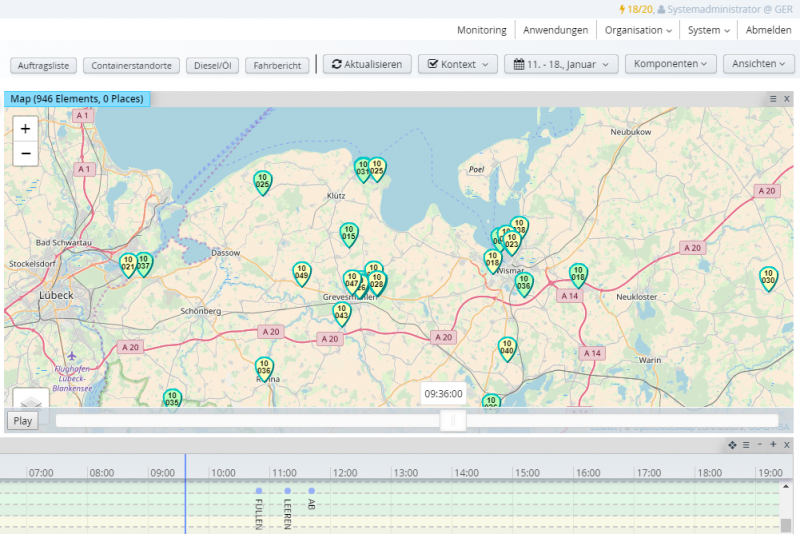Click the Aktualisieren refresh button
Image resolution: width=800 pixels, height=534 pixels.
366,64
